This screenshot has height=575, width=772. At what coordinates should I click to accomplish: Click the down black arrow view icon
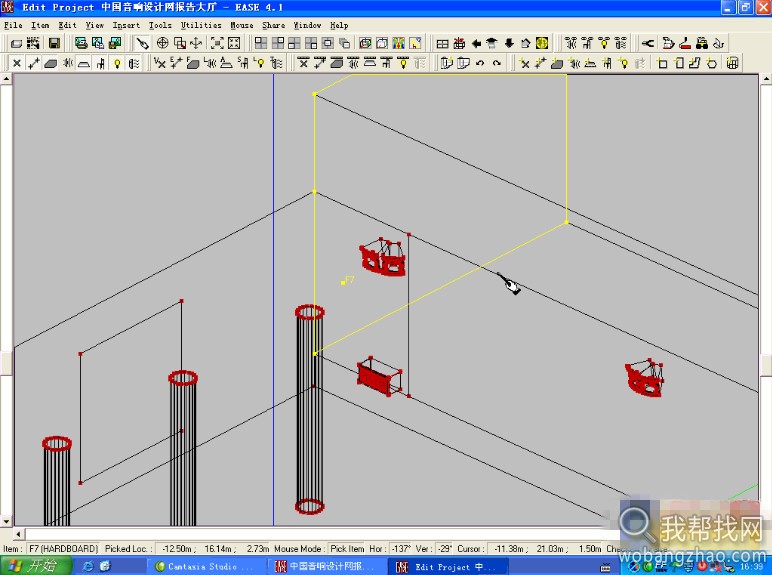[509, 43]
